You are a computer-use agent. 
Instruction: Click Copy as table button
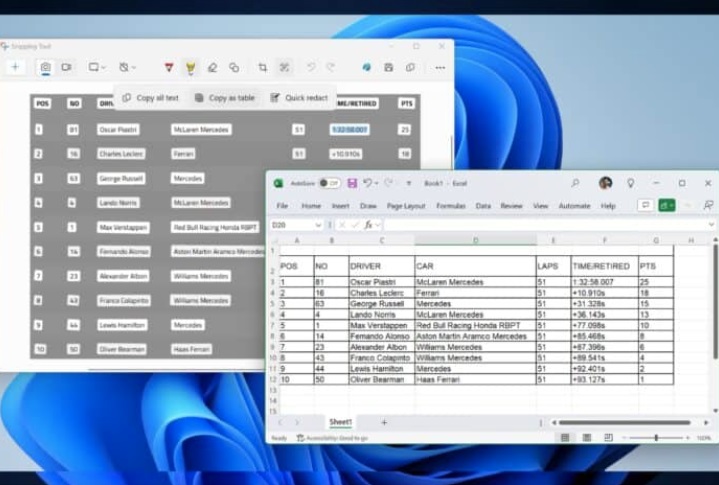point(224,98)
